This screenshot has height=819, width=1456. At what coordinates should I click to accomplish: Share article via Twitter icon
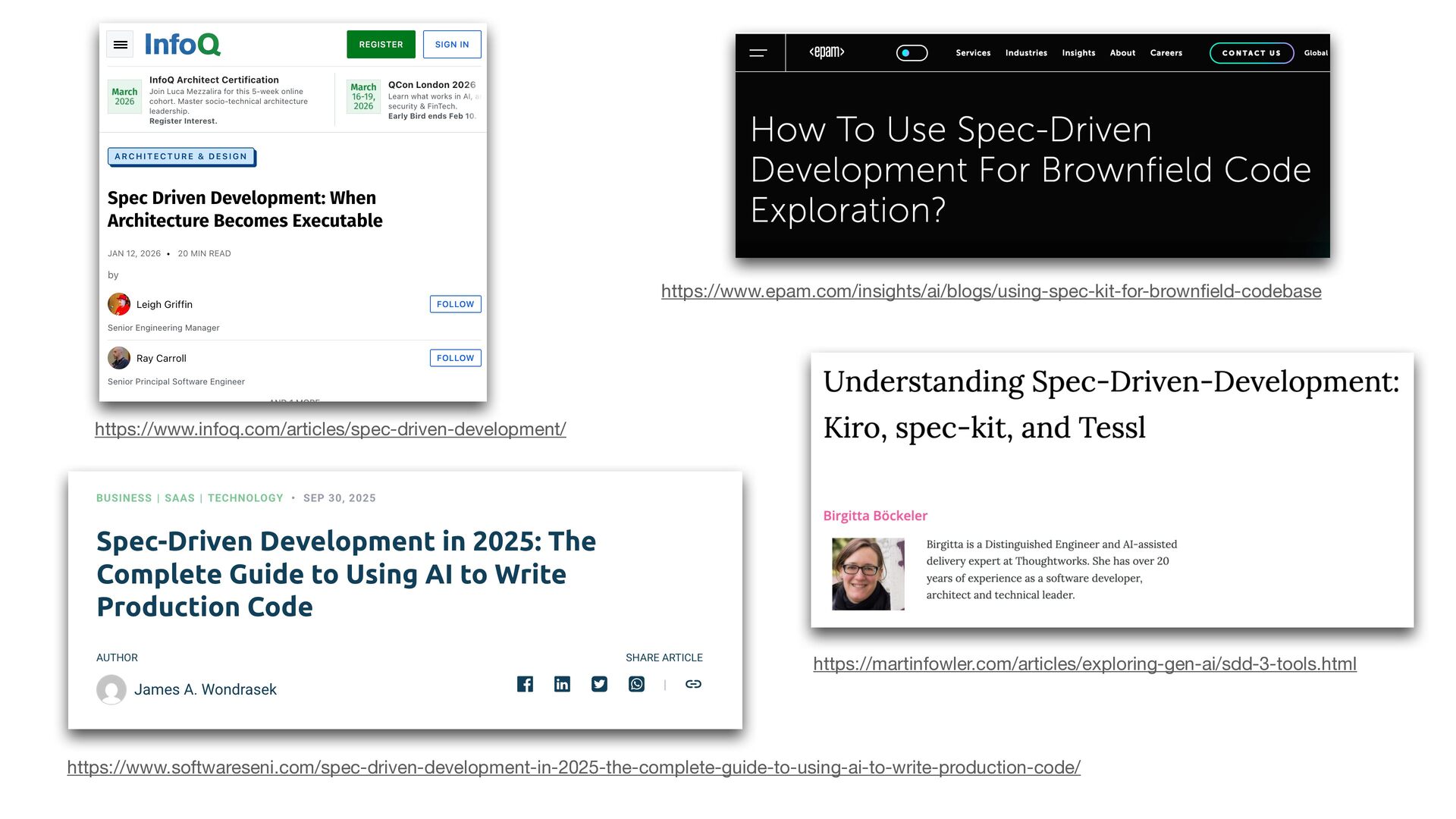(599, 684)
